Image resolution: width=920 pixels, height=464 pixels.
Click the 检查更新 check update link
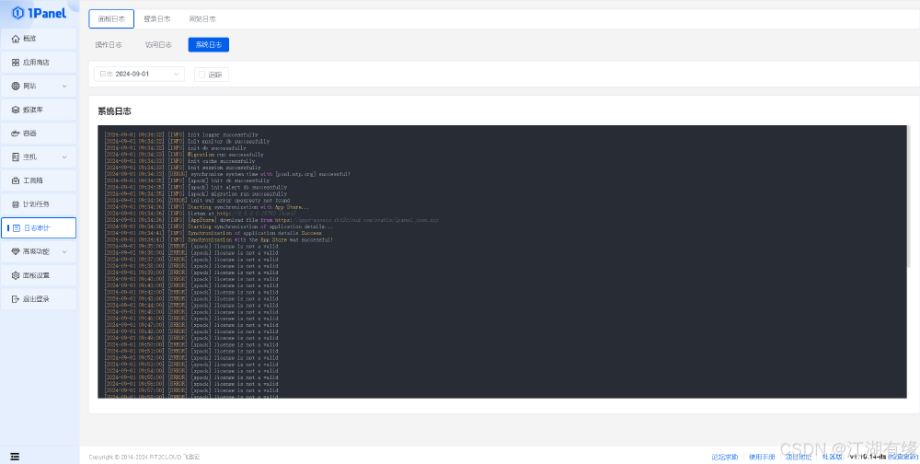coord(903,457)
